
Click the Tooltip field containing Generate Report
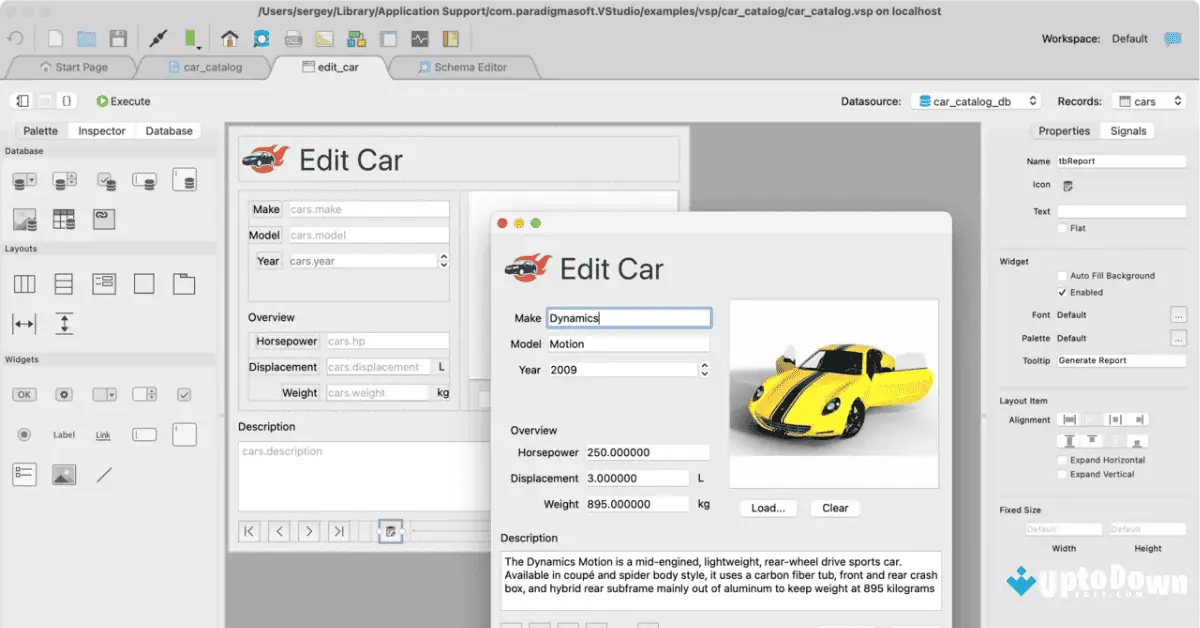[1120, 360]
